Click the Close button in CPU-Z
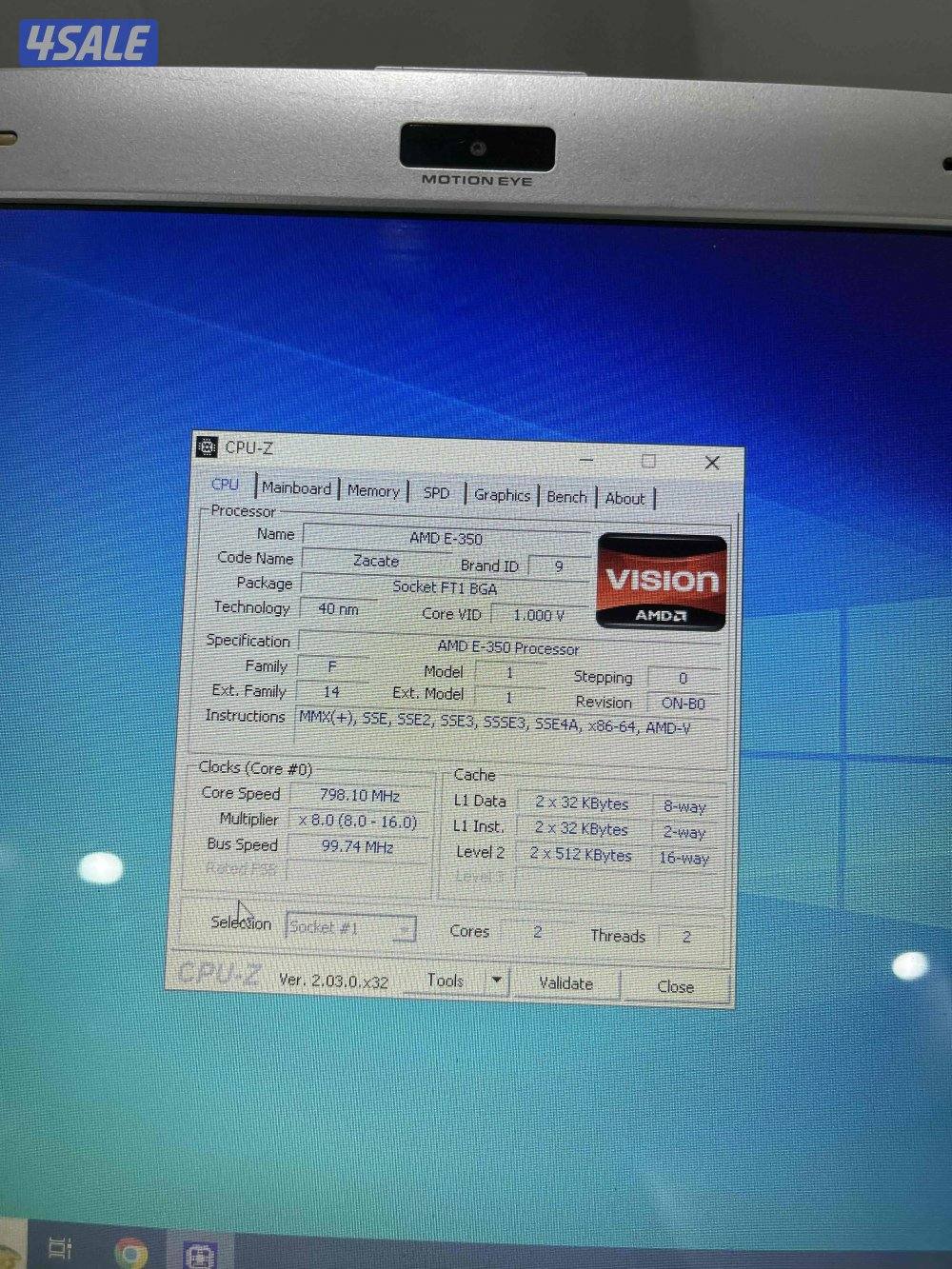The image size is (952, 1269). tap(675, 985)
